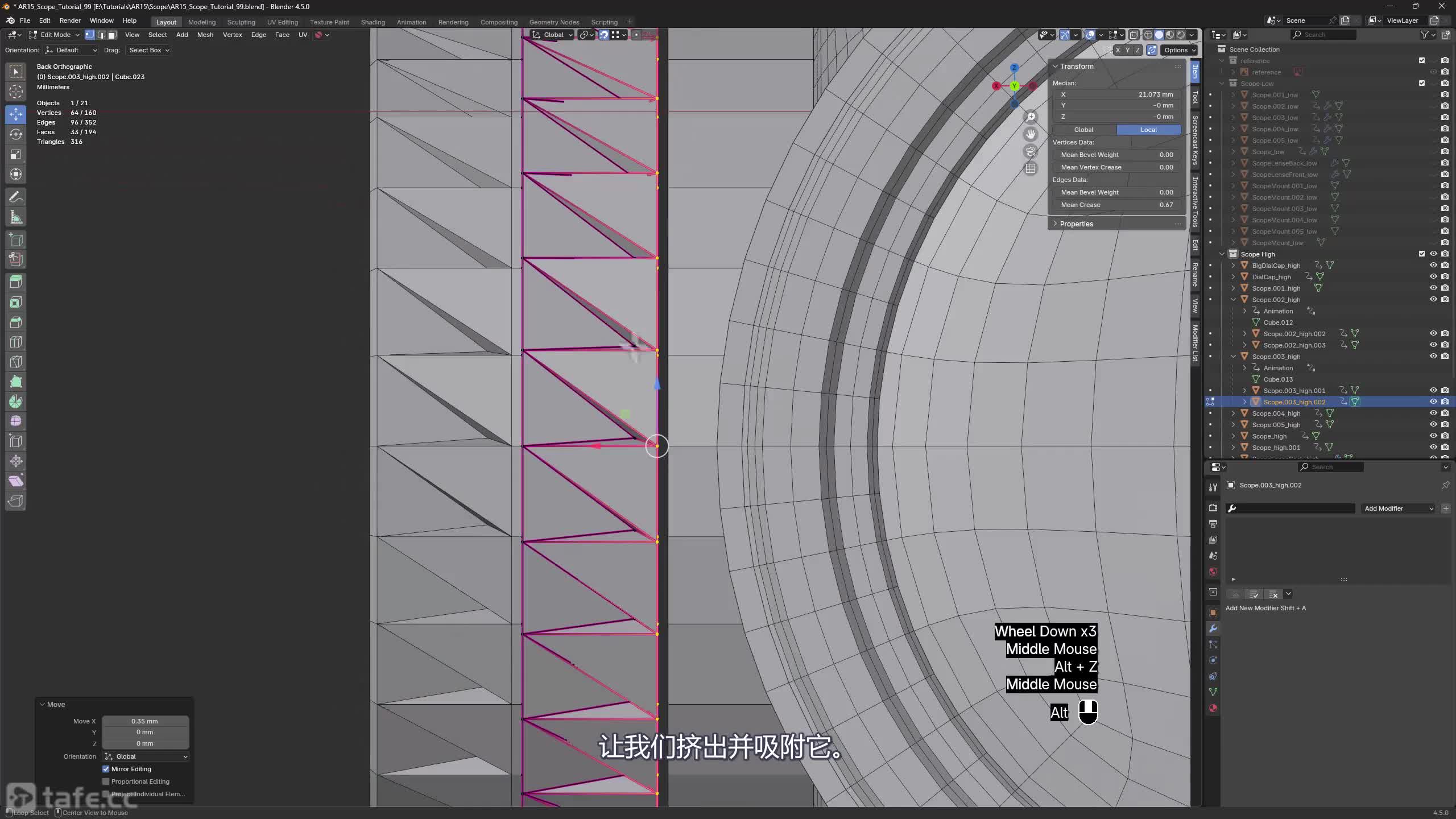This screenshot has width=1456, height=819.
Task: Toggle the Scope High collection checkbox
Action: pyautogui.click(x=1422, y=254)
